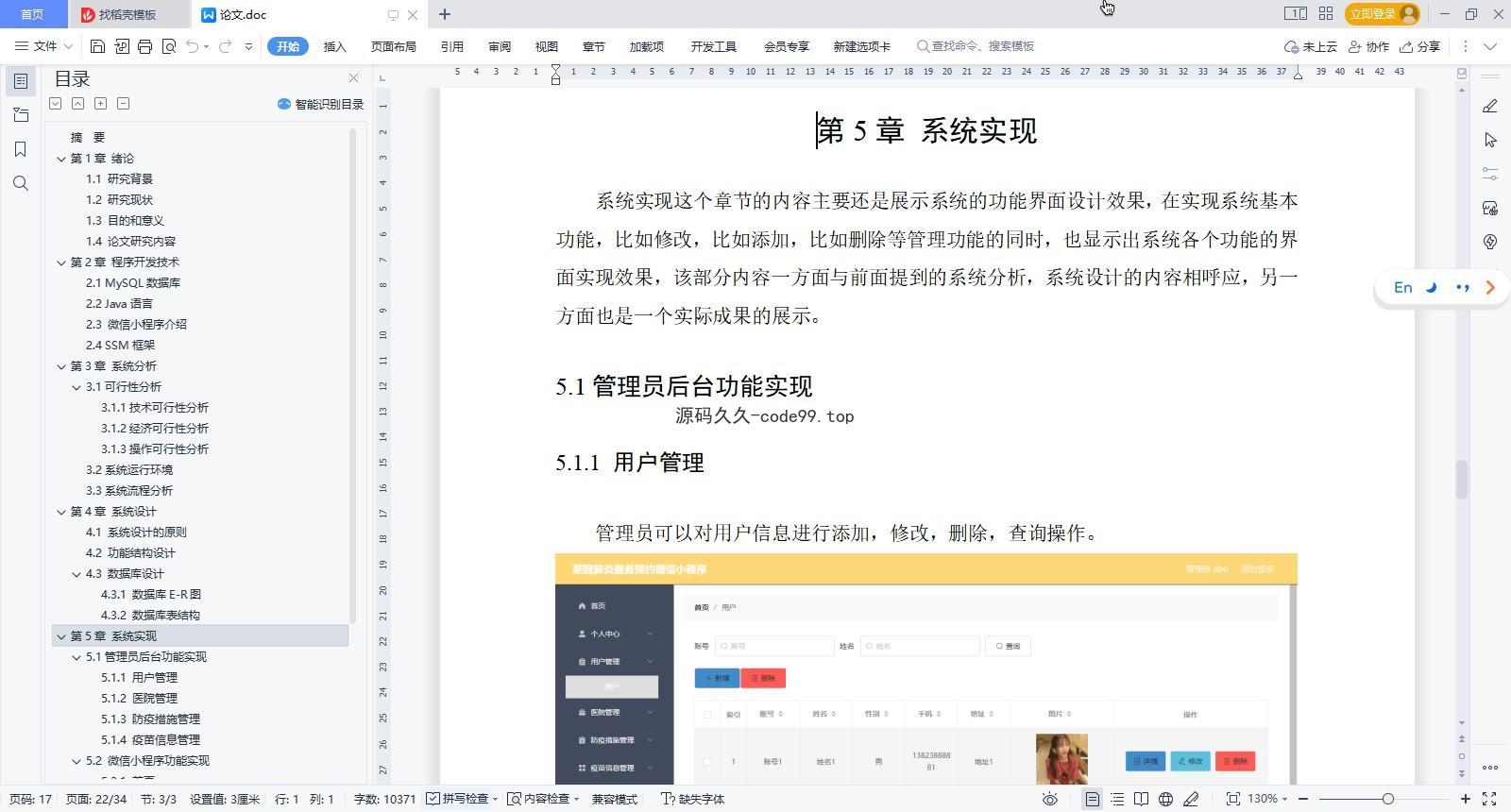Click the search commands field 查找命令
Viewport: 1511px width, 812px height.
pyautogui.click(x=977, y=46)
